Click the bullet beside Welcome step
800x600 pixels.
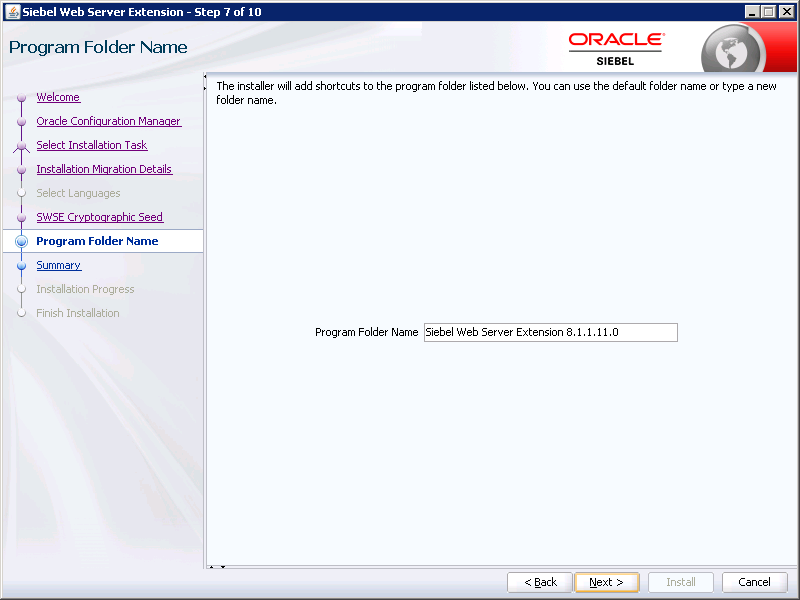click(21, 97)
